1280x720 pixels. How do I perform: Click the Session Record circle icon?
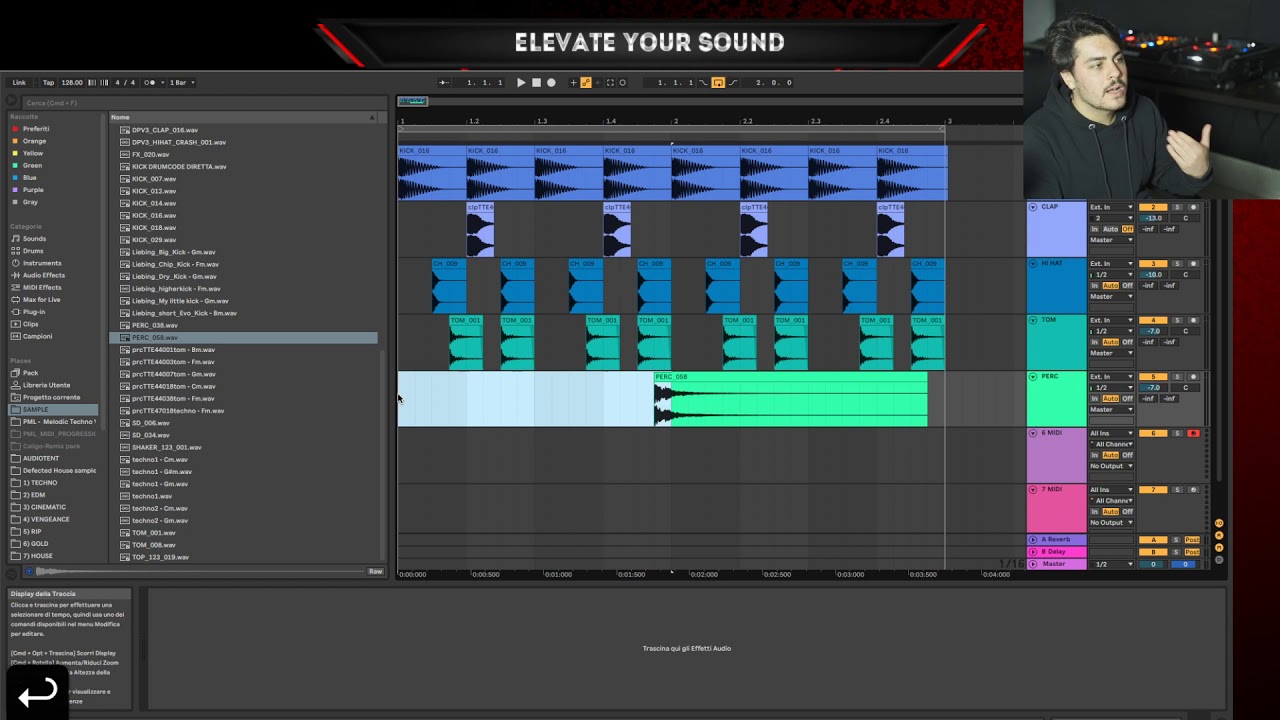pyautogui.click(x=622, y=82)
